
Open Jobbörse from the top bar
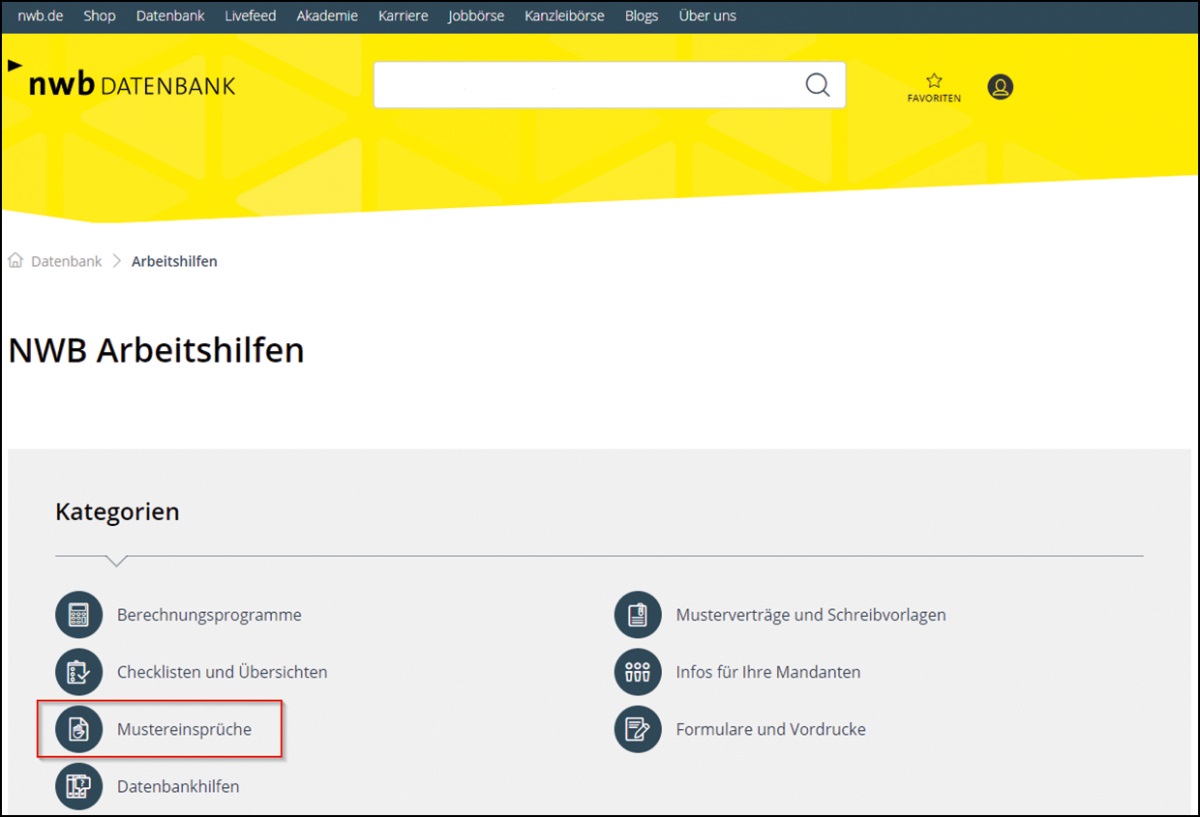tap(476, 16)
